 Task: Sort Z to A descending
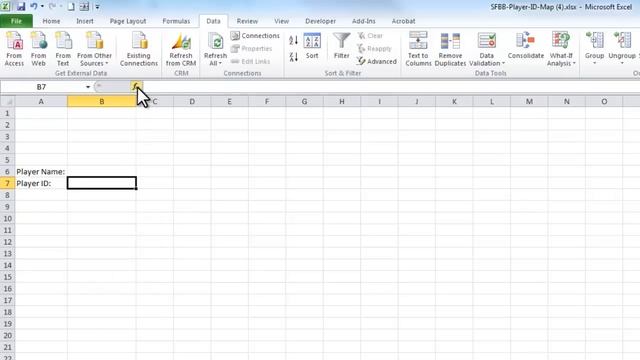pyautogui.click(x=293, y=57)
